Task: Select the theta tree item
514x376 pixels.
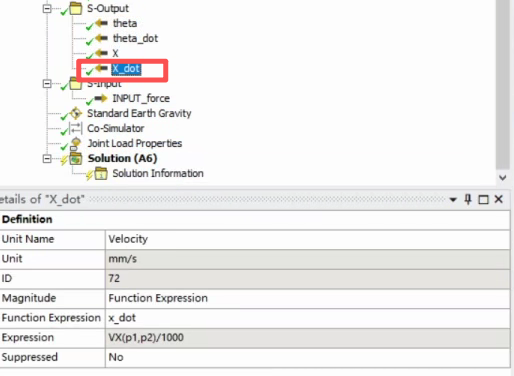Action: tap(125, 23)
